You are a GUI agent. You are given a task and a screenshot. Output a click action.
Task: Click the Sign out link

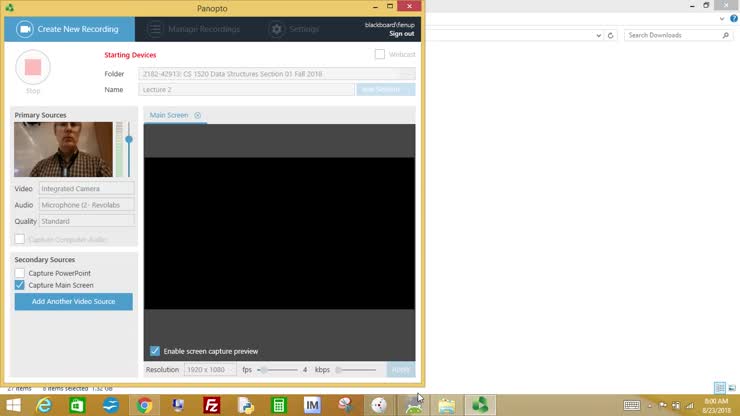[401, 34]
